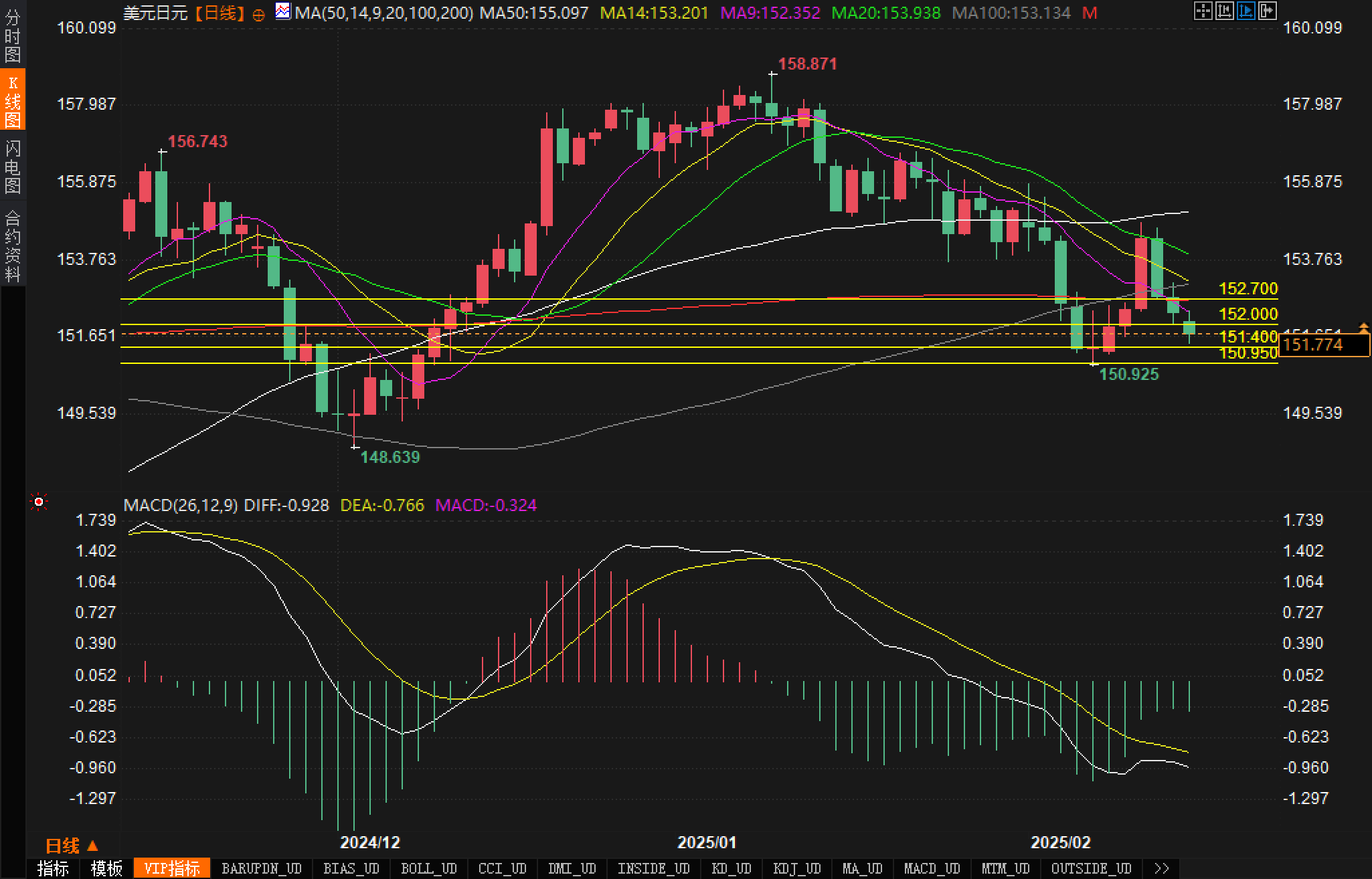The image size is (1372, 879).
Task: Click the blue highlighted chart axis icon
Action: pos(1246,11)
